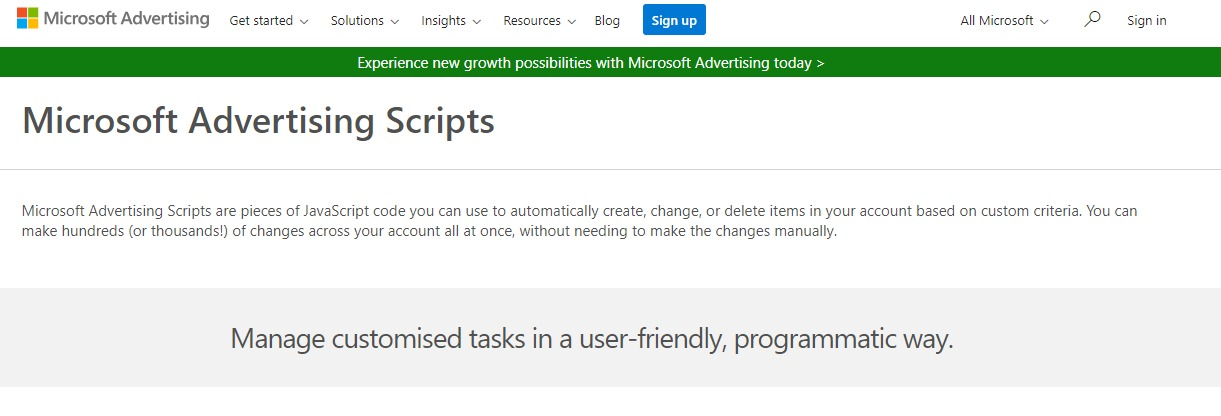Open the search magnifier icon
The width and height of the screenshot is (1221, 416).
pos(1092,20)
